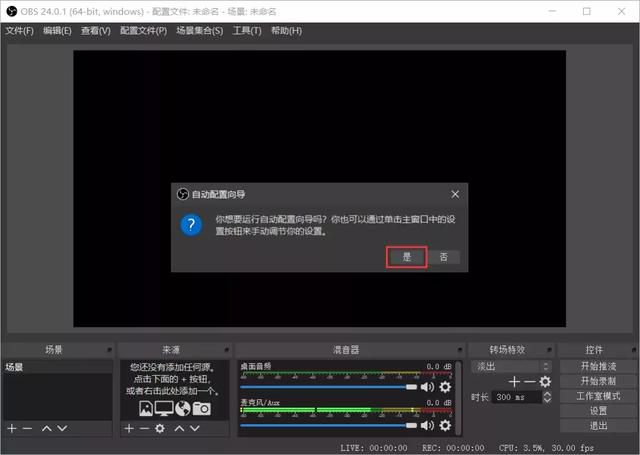Remove transition with minus icon
The image size is (640, 455).
tap(529, 382)
